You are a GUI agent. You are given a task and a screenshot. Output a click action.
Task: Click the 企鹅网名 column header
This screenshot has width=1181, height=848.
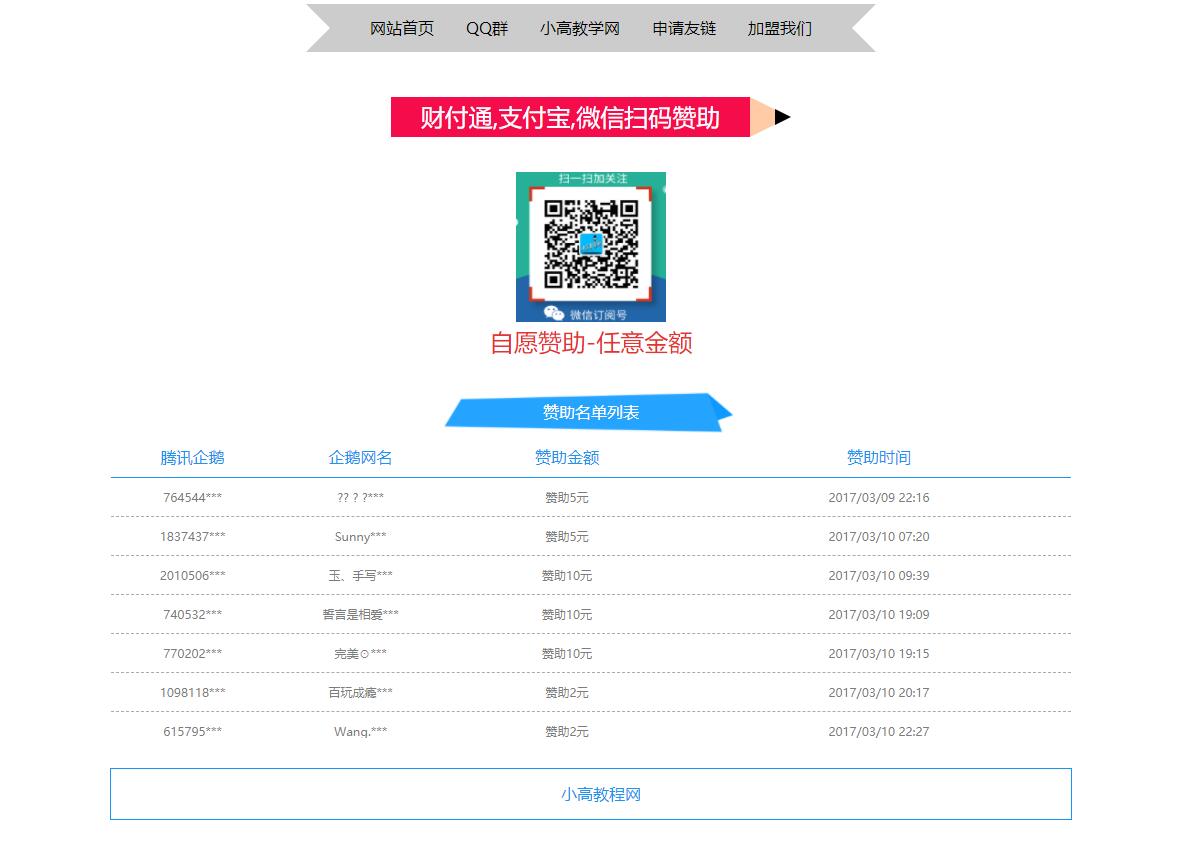pyautogui.click(x=360, y=458)
